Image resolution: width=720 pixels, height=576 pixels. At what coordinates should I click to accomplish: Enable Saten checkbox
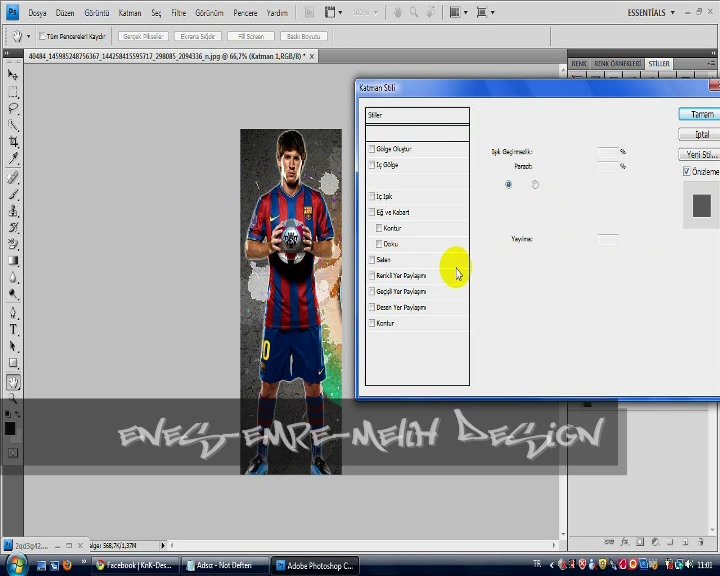pos(371,260)
